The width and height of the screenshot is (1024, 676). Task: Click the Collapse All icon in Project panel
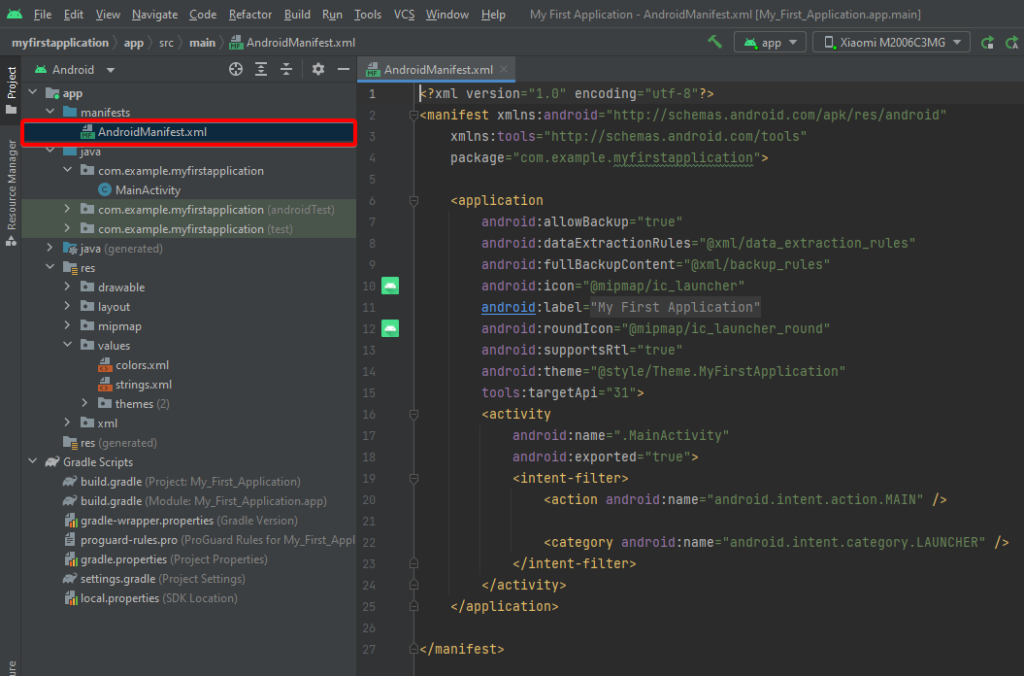(286, 68)
